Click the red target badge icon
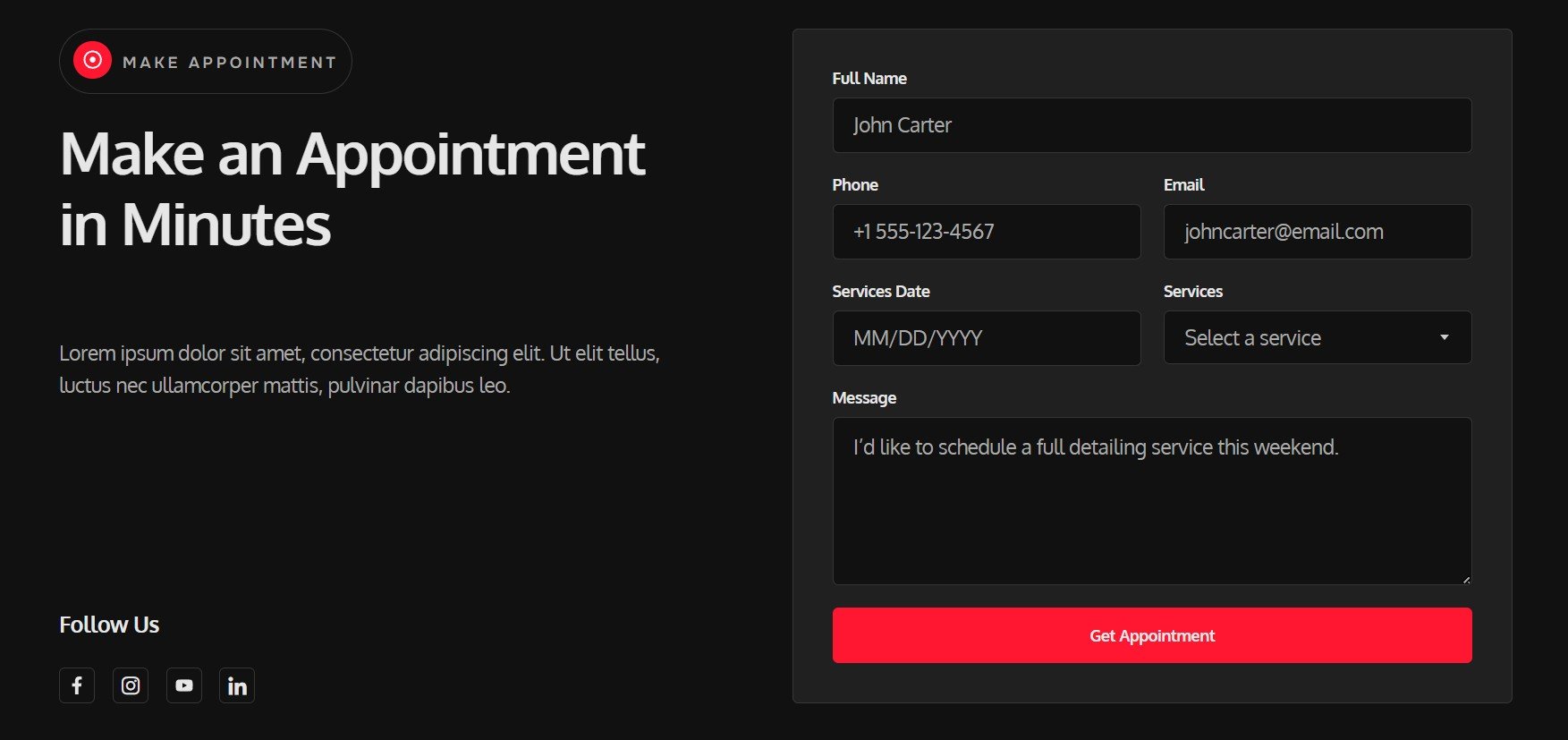The width and height of the screenshot is (1568, 740). click(92, 61)
